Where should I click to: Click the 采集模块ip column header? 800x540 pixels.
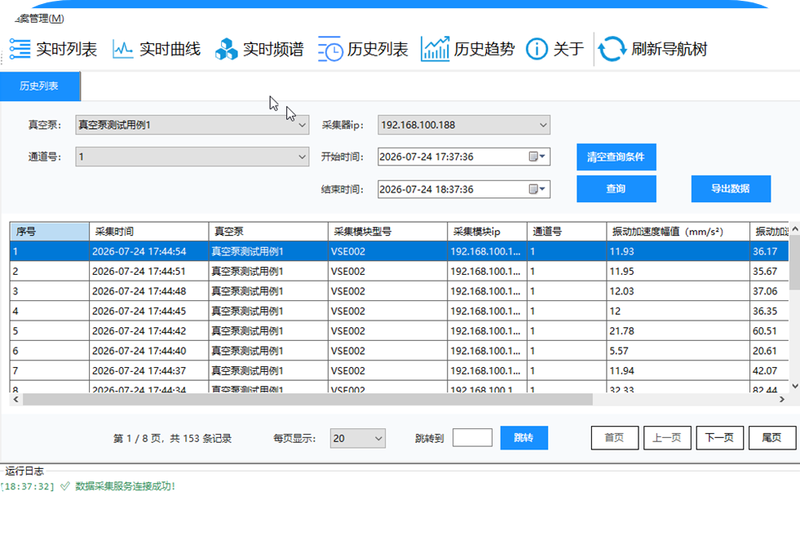pyautogui.click(x=487, y=232)
